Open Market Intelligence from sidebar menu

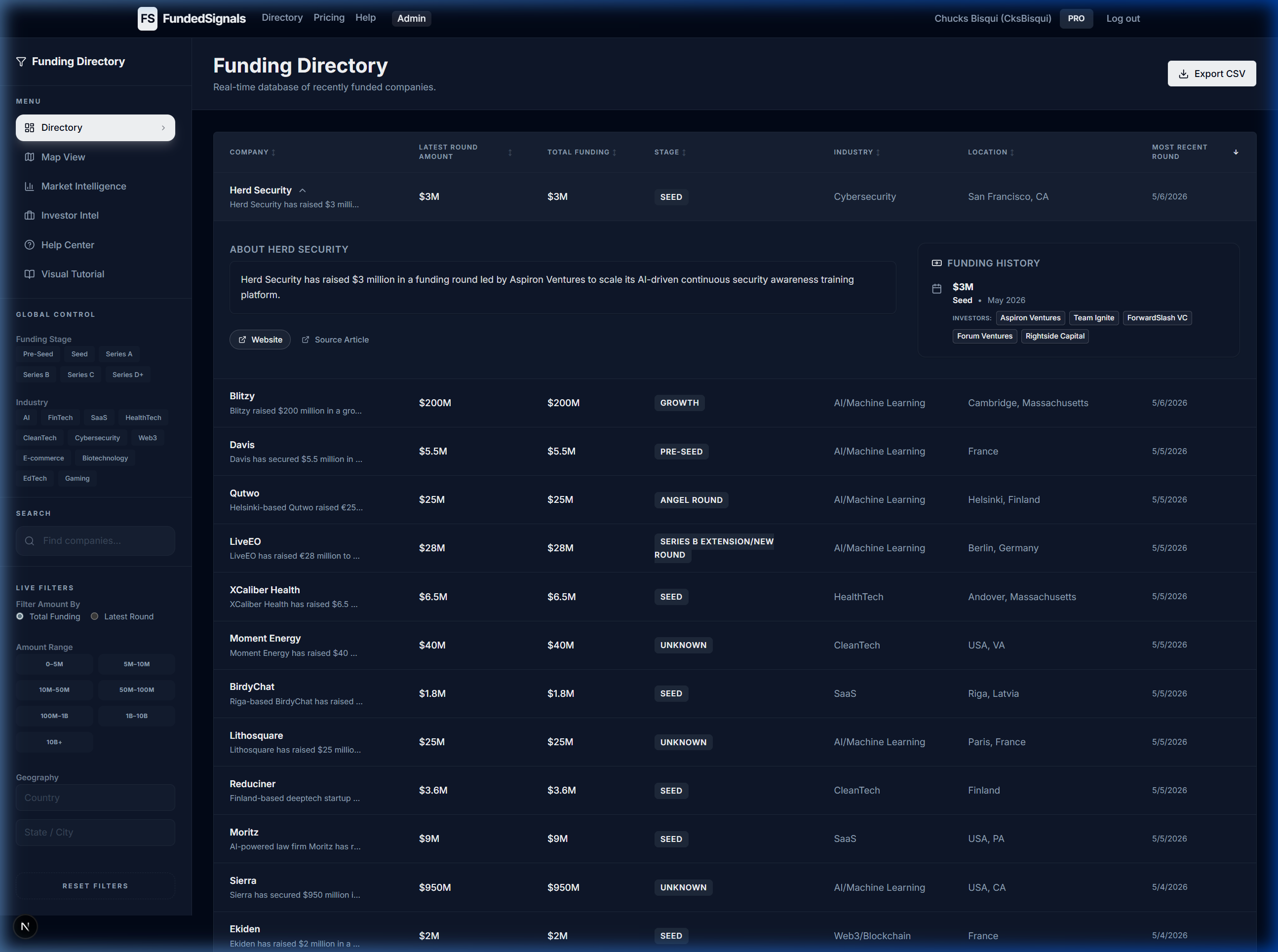[x=95, y=186]
